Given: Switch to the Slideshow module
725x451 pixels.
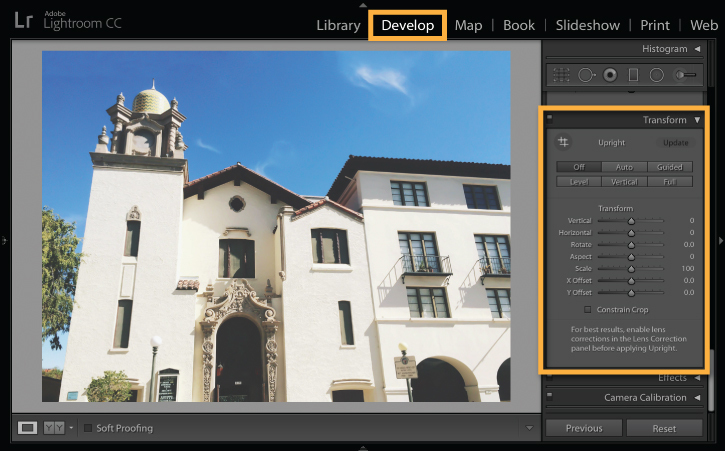Looking at the screenshot, I should coord(588,25).
